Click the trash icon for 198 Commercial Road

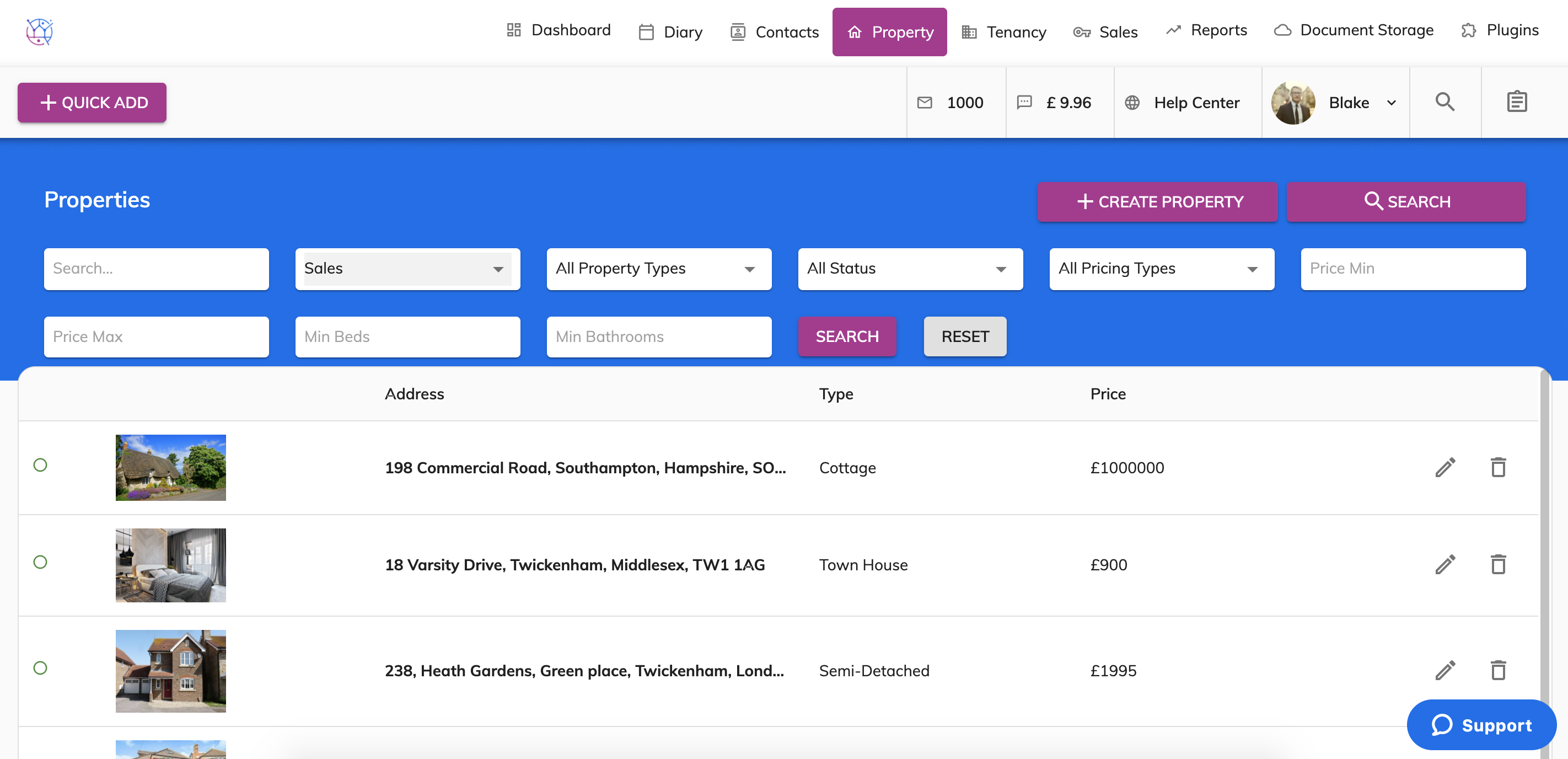(x=1498, y=467)
